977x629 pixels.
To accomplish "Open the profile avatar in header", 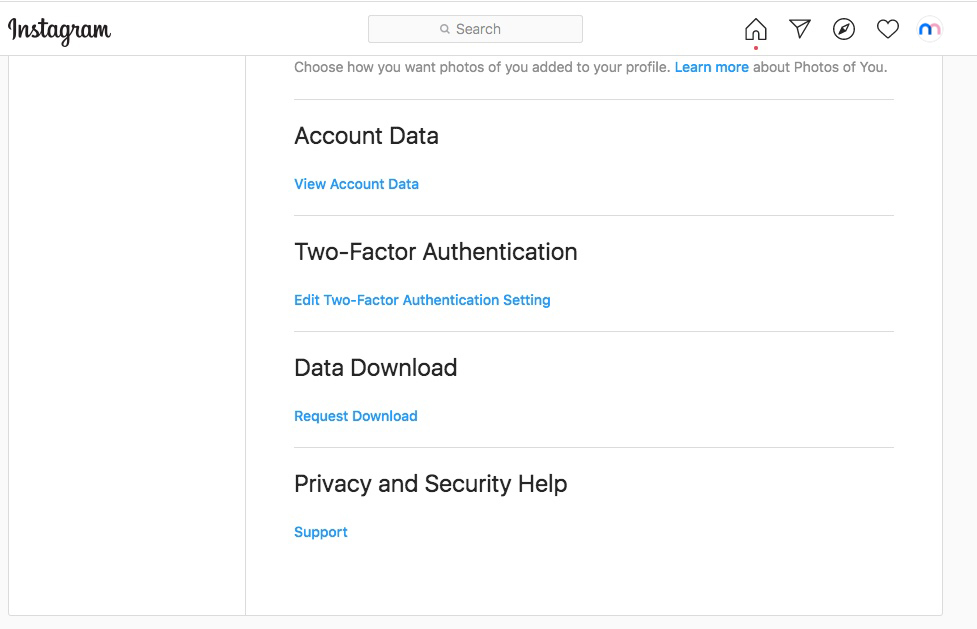I will [929, 29].
